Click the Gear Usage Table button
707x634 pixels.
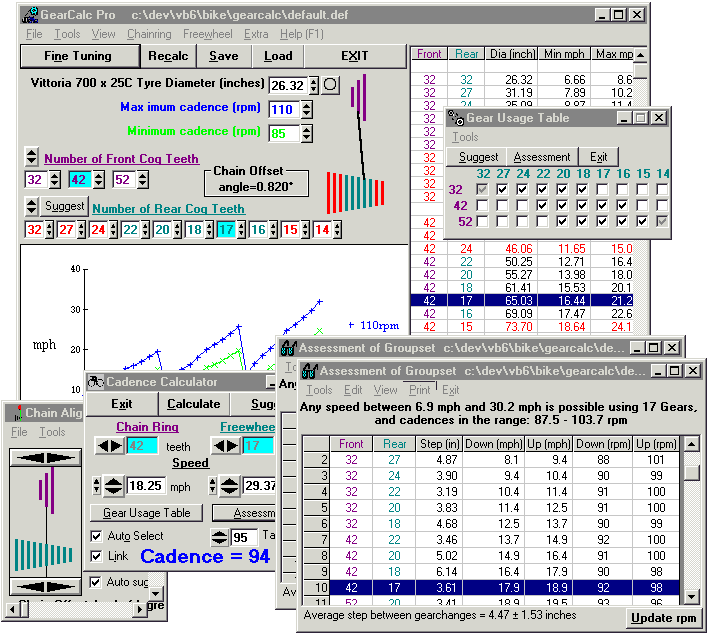tap(147, 513)
